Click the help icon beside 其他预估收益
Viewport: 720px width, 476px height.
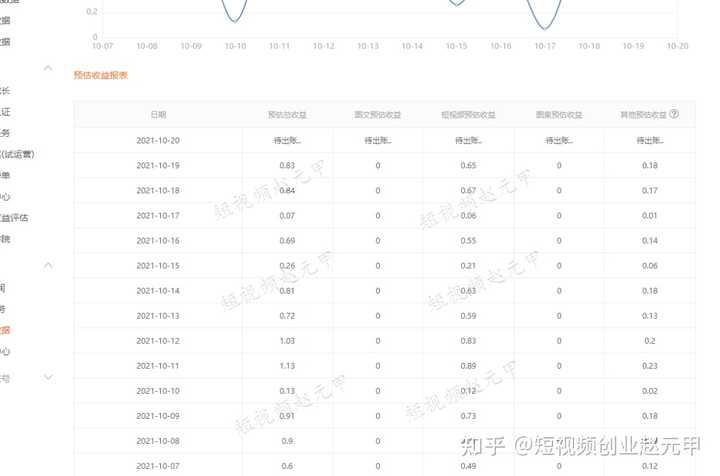point(674,114)
